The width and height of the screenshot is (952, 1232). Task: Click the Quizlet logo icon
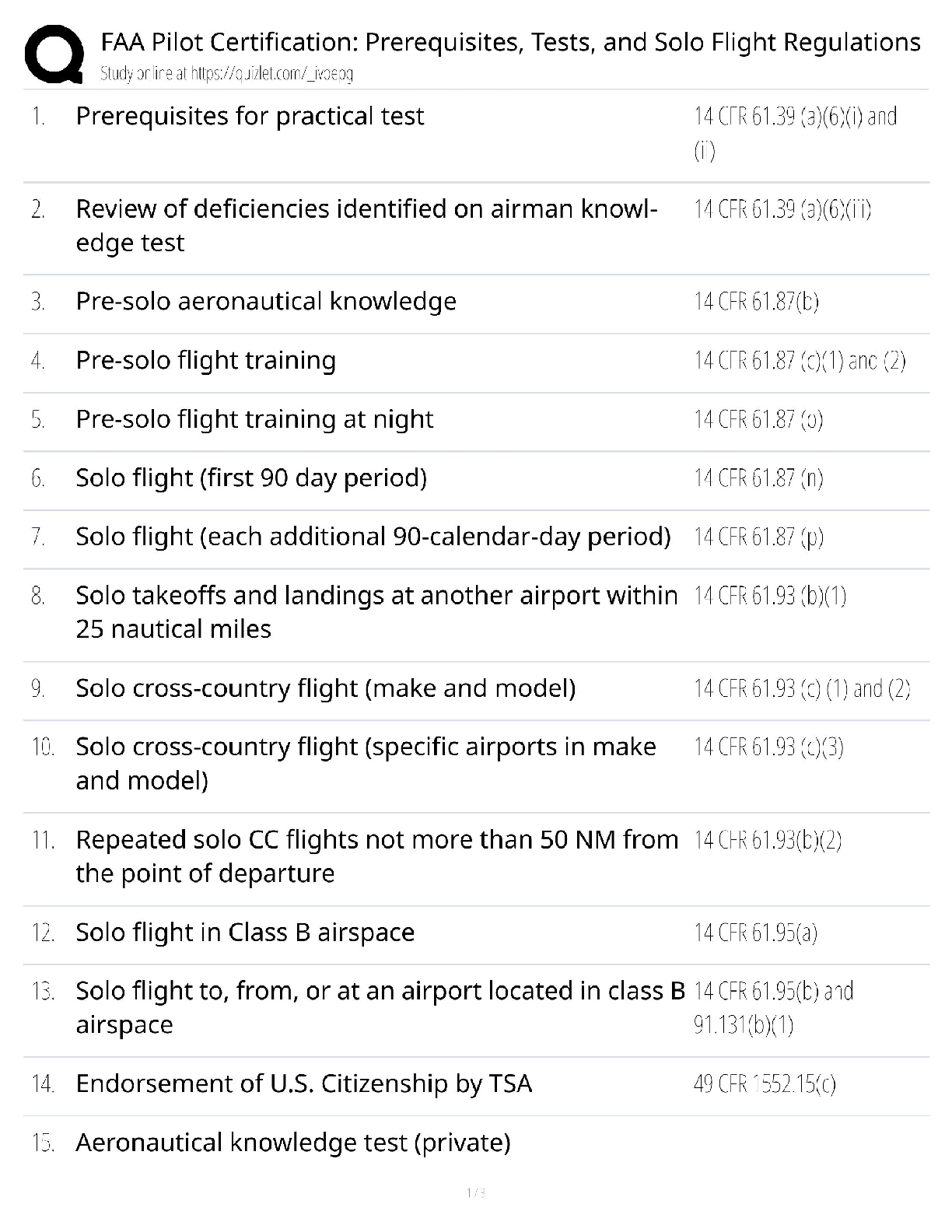[x=54, y=54]
